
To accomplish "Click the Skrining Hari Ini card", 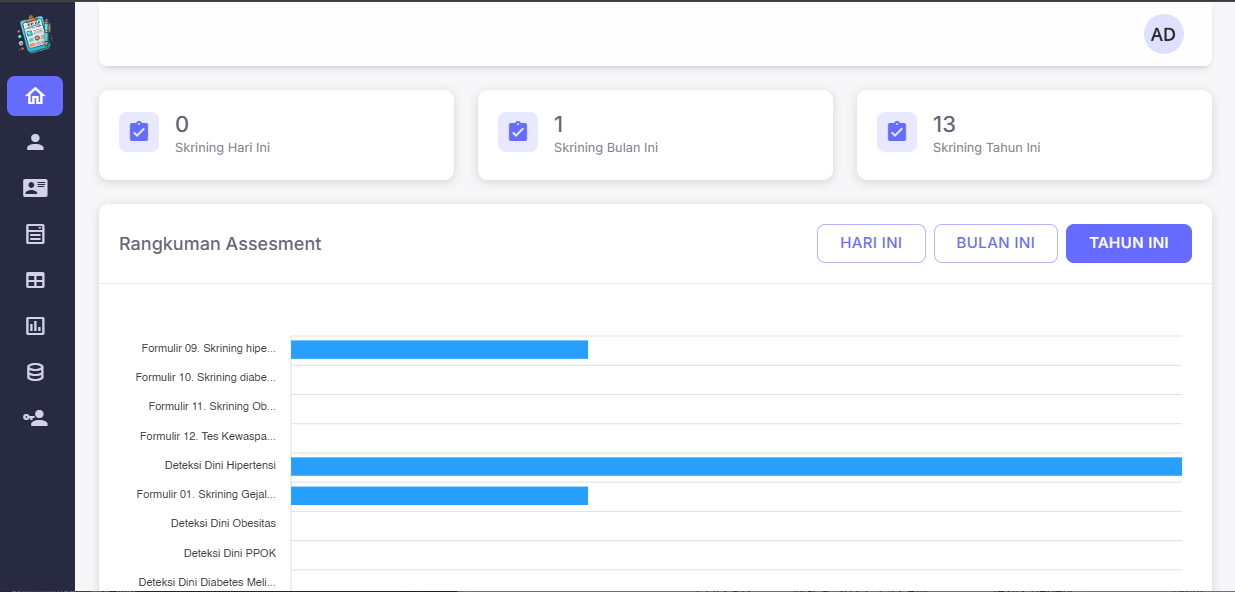I will [x=276, y=135].
